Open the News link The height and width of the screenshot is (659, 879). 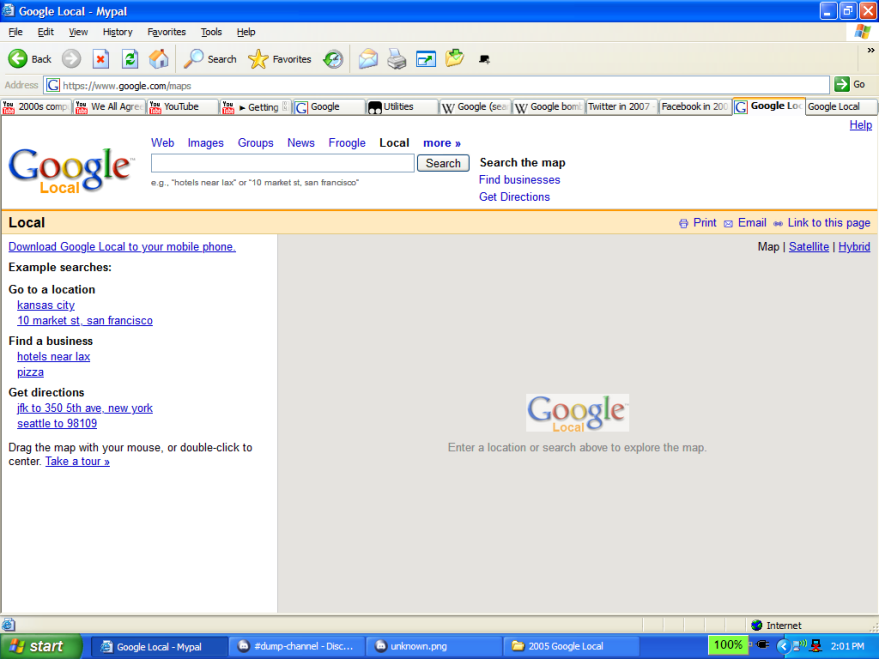click(x=300, y=143)
